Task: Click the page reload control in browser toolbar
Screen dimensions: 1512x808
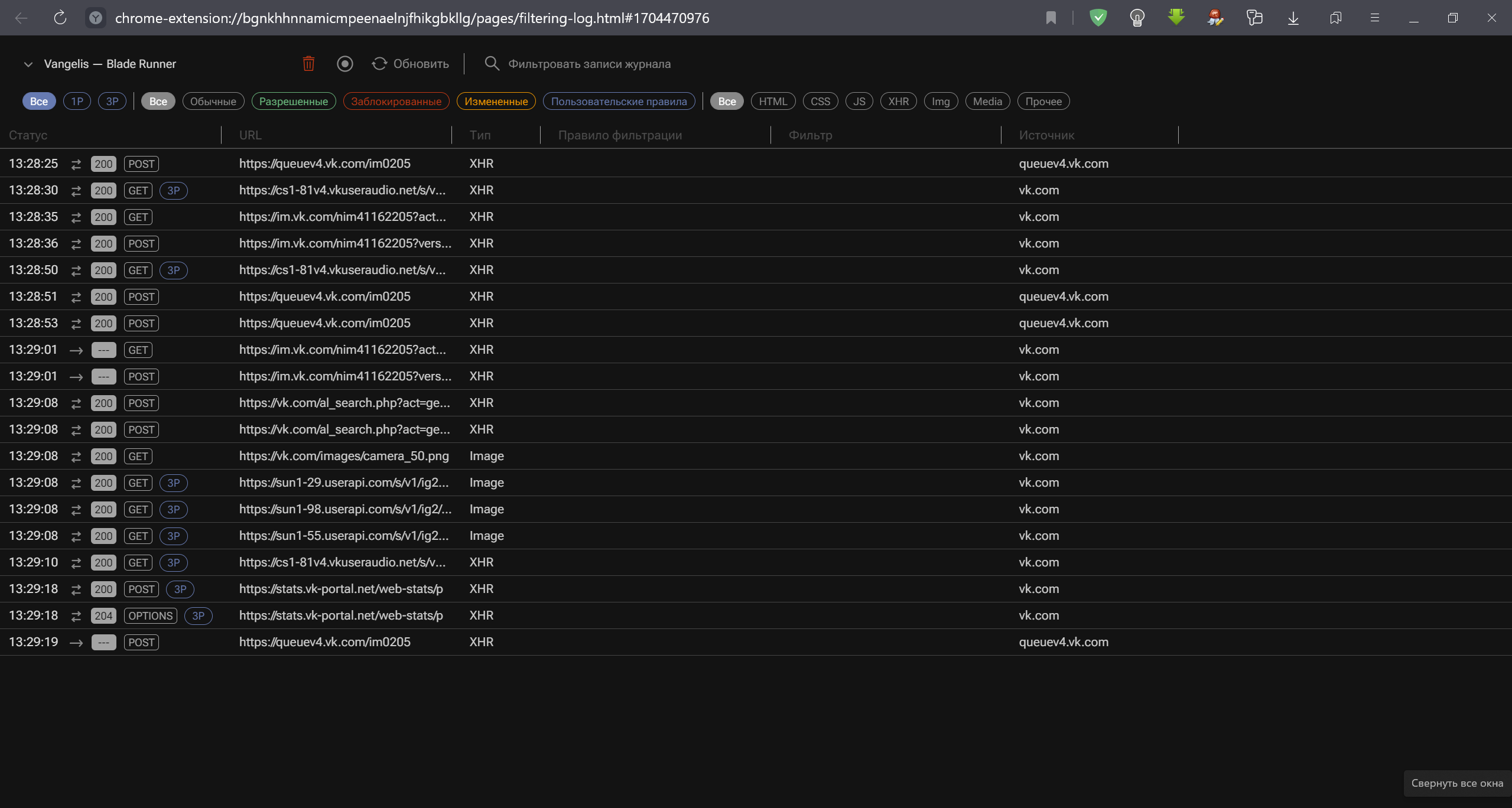Action: pyautogui.click(x=59, y=18)
